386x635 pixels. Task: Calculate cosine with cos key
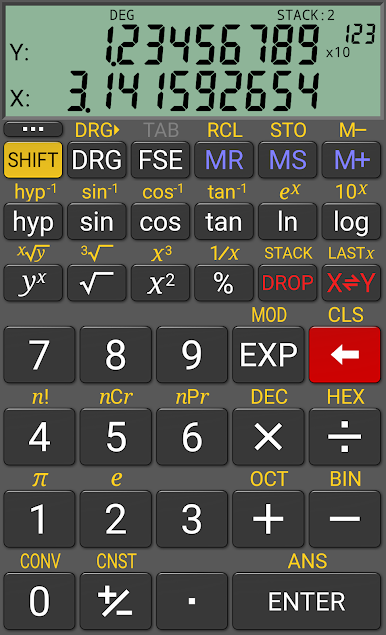[x=160, y=222]
